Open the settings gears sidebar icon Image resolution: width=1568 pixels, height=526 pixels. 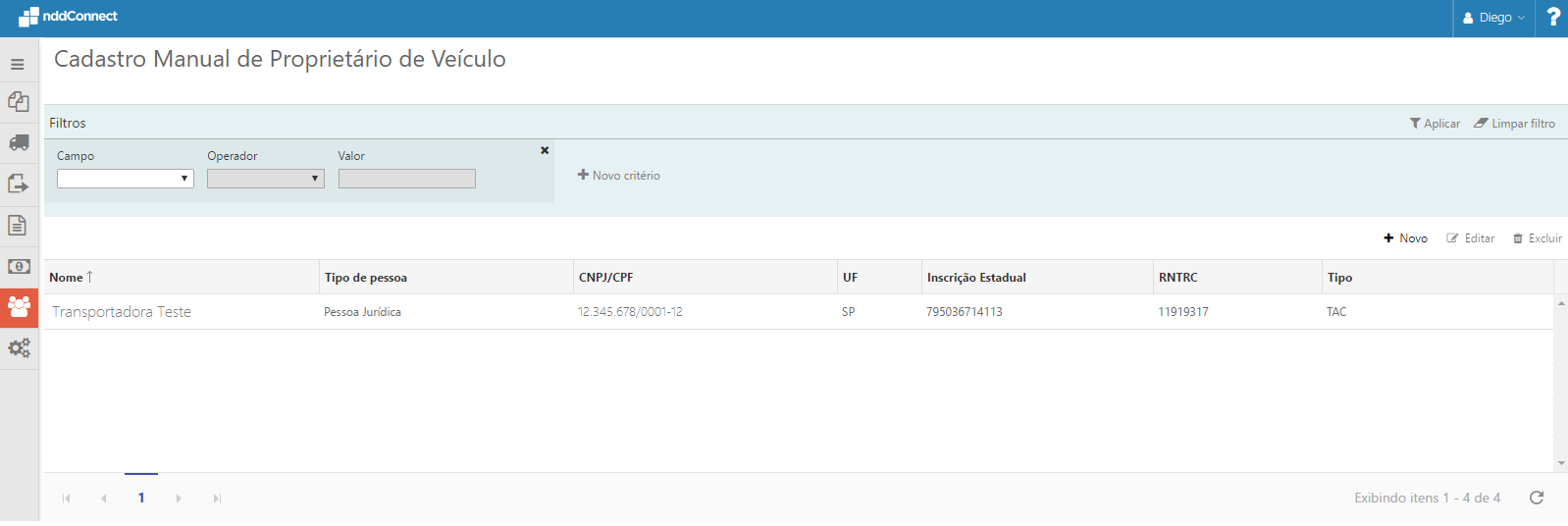(x=19, y=348)
